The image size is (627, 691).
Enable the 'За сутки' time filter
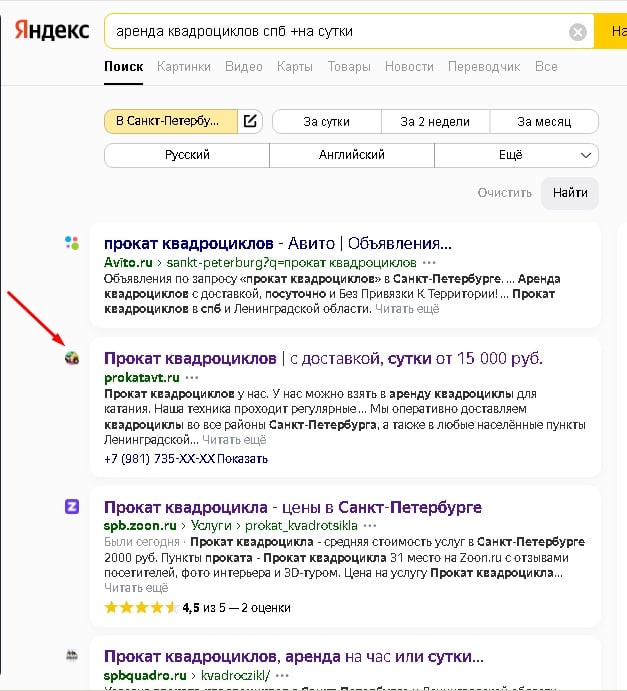point(326,121)
